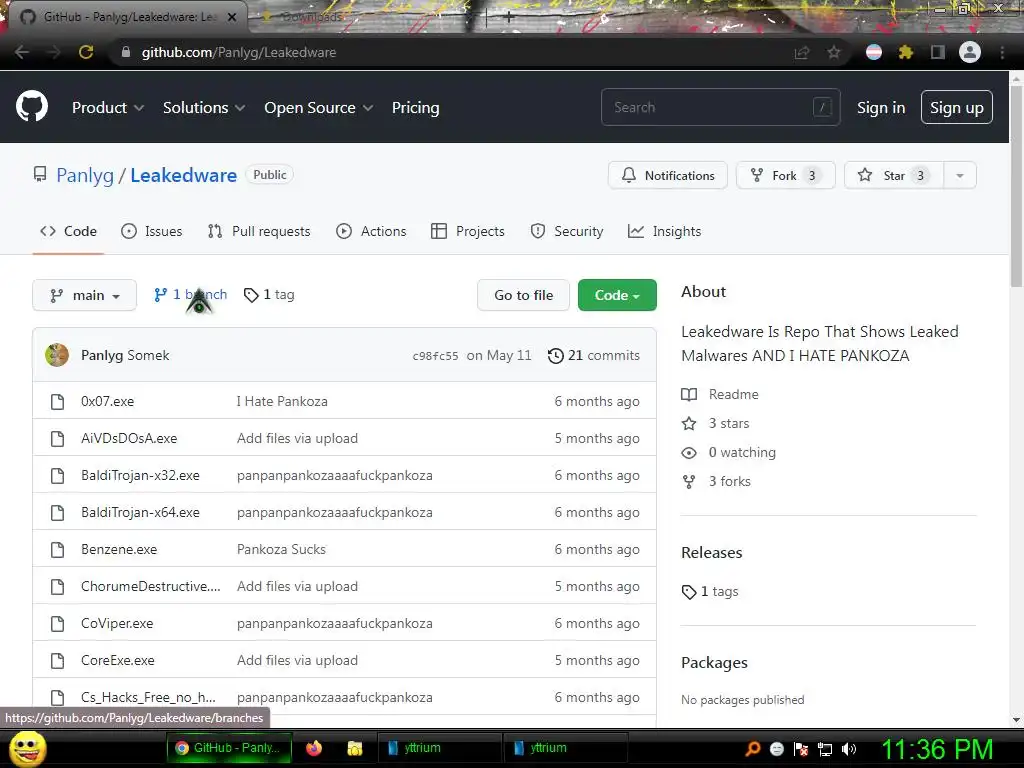Click the page vertical scrollbar thumb
Screen dimensions: 1024x768
[x=1016, y=186]
